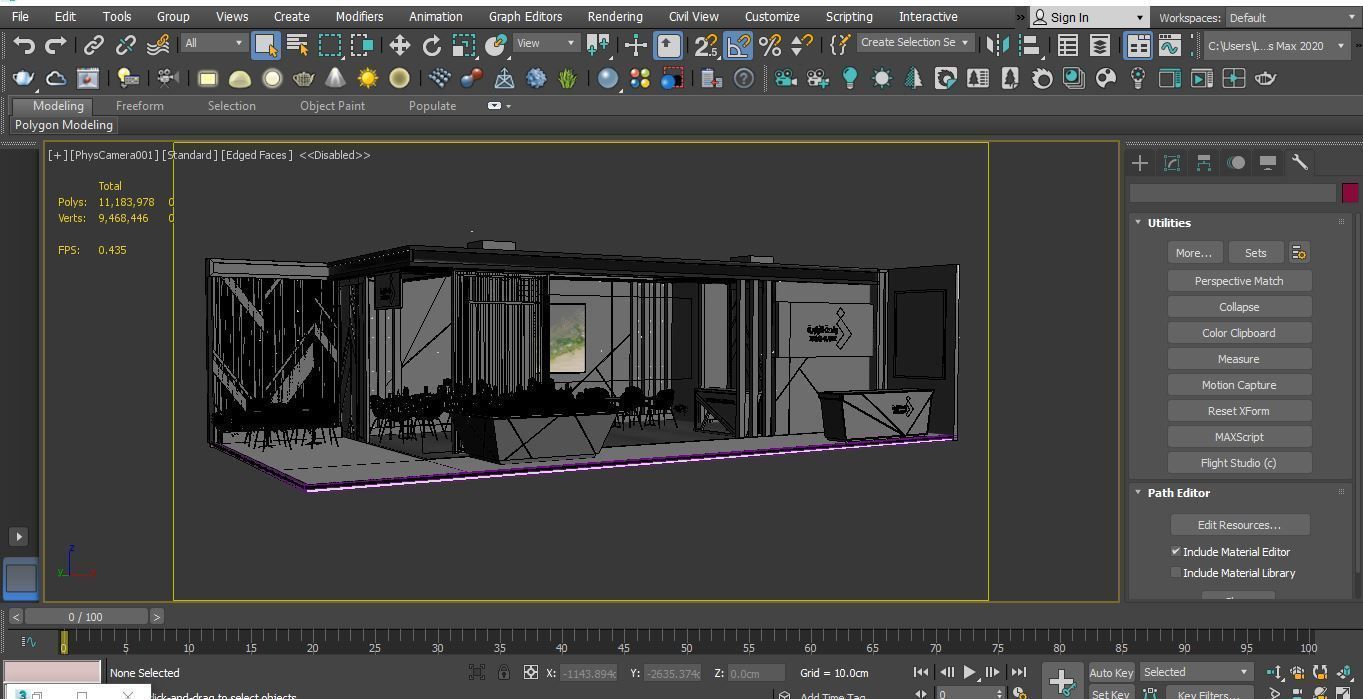Choose the Select Object tool
The image size is (1363, 699).
coord(265,45)
